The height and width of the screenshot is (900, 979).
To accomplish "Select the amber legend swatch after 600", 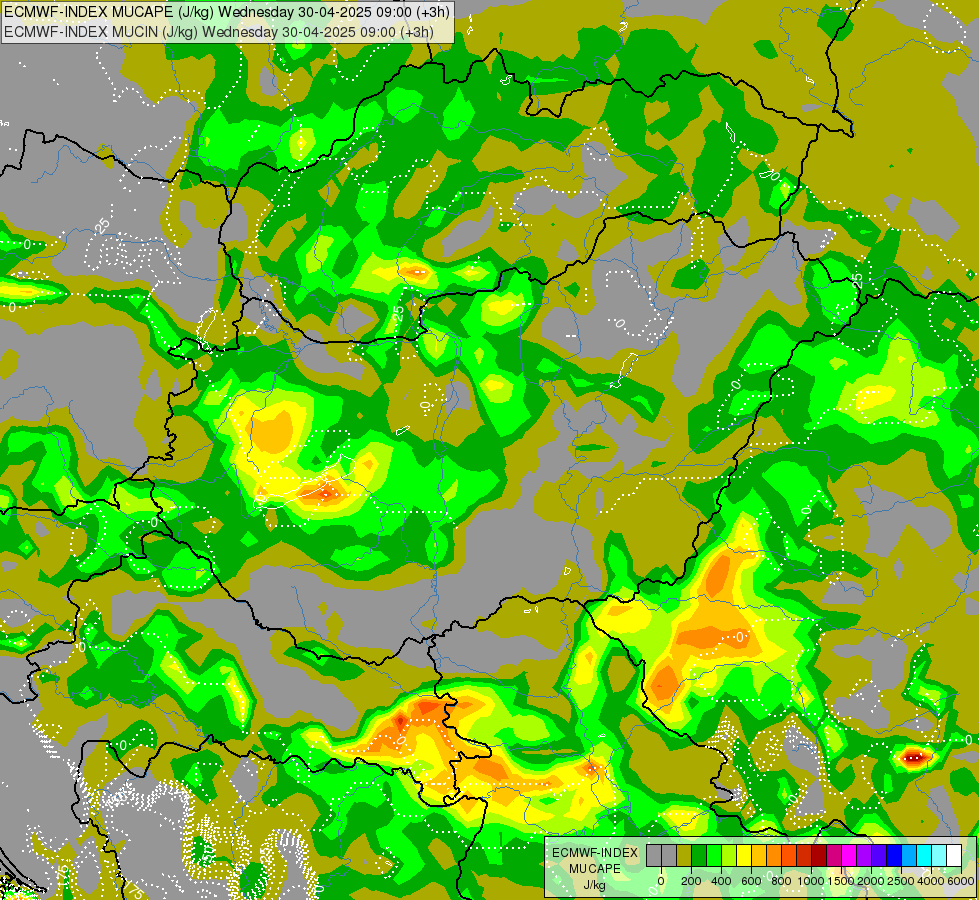I will tap(759, 855).
